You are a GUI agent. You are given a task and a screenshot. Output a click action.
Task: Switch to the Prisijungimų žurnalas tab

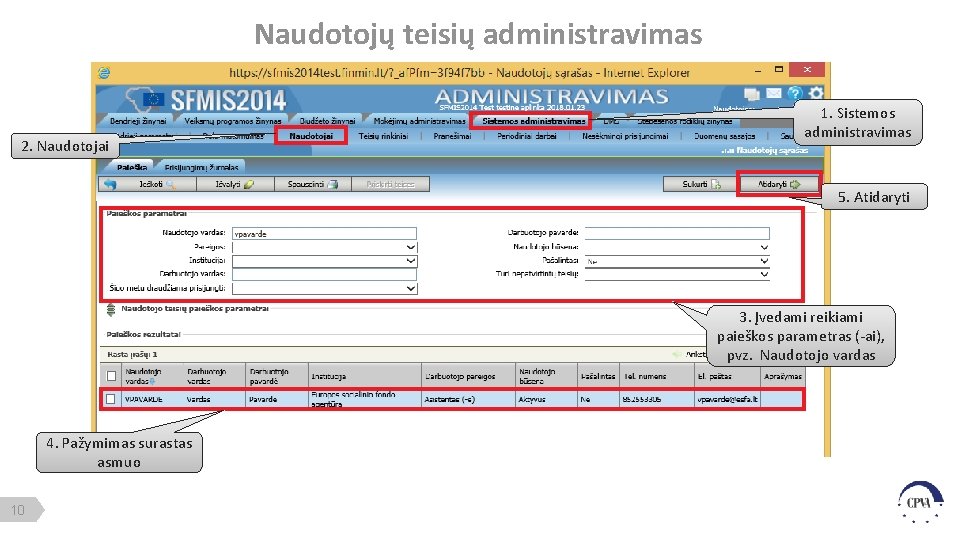(x=201, y=167)
